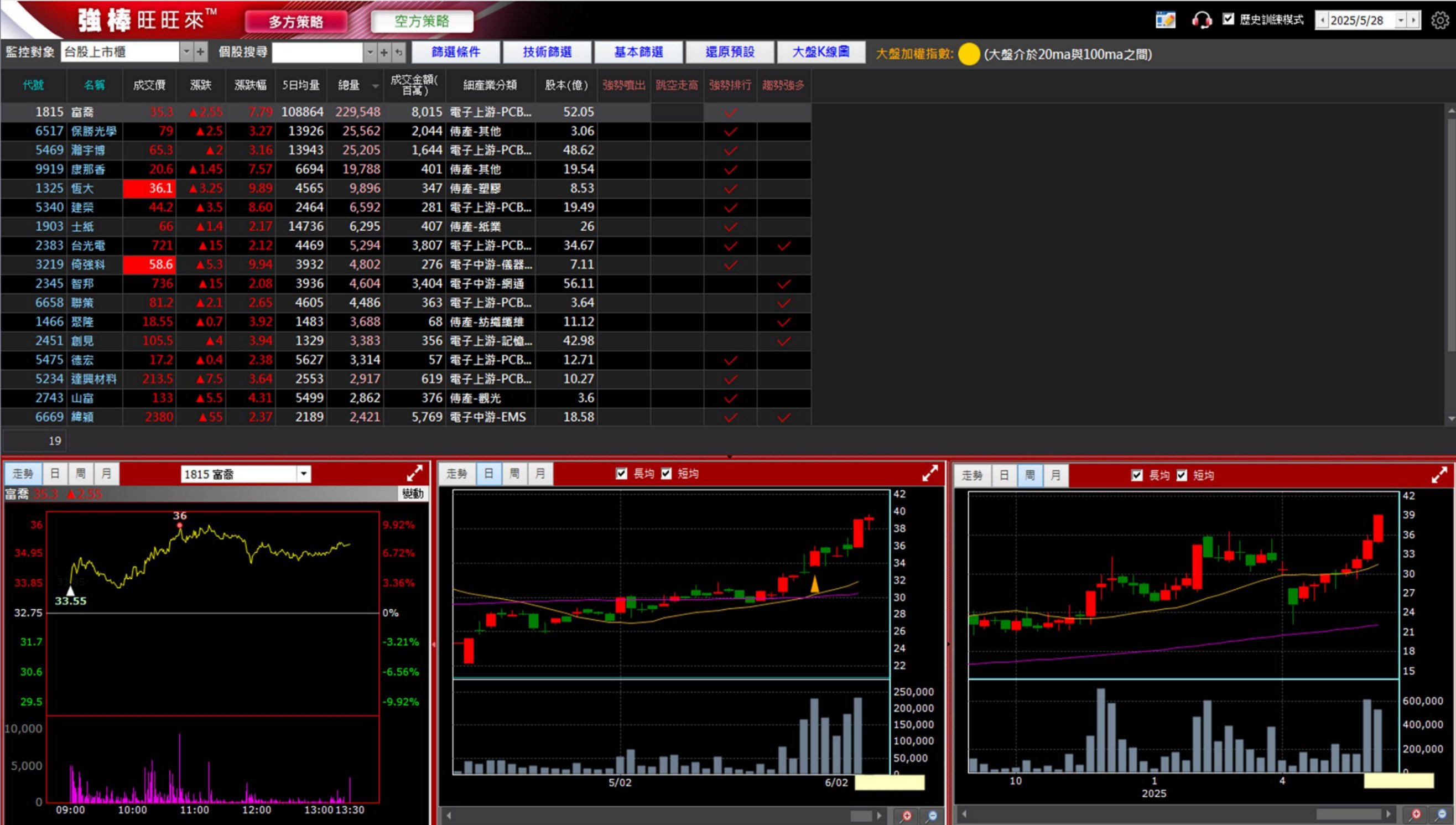1456x825 pixels.
Task: Select the 1325 恒大 row
Action: [x=405, y=189]
